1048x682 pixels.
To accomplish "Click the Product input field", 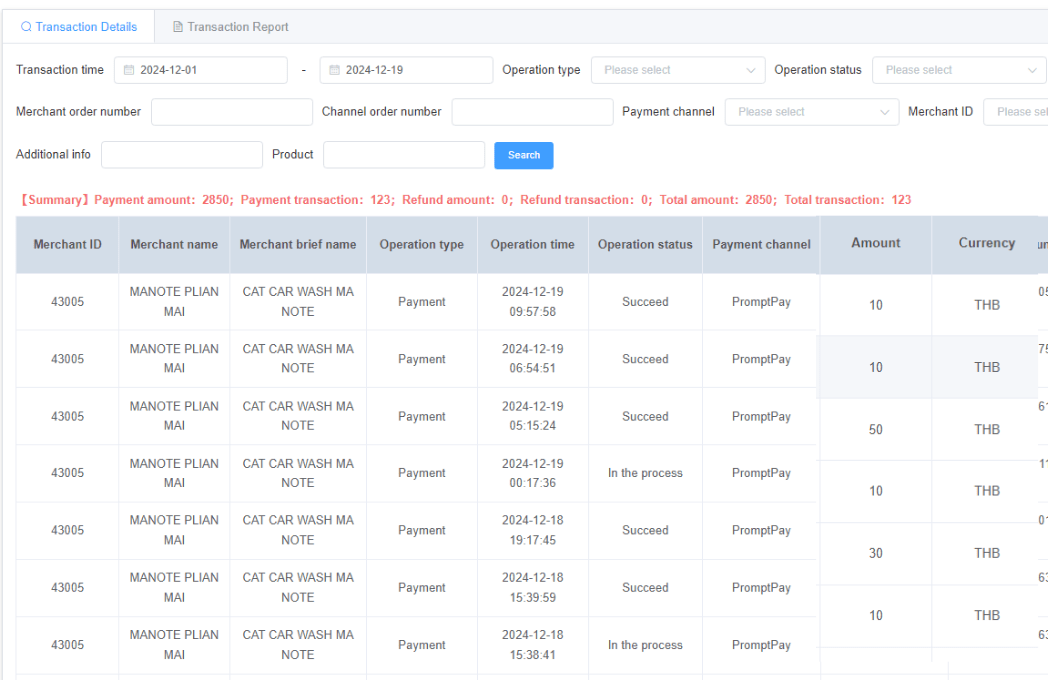I will [x=404, y=154].
